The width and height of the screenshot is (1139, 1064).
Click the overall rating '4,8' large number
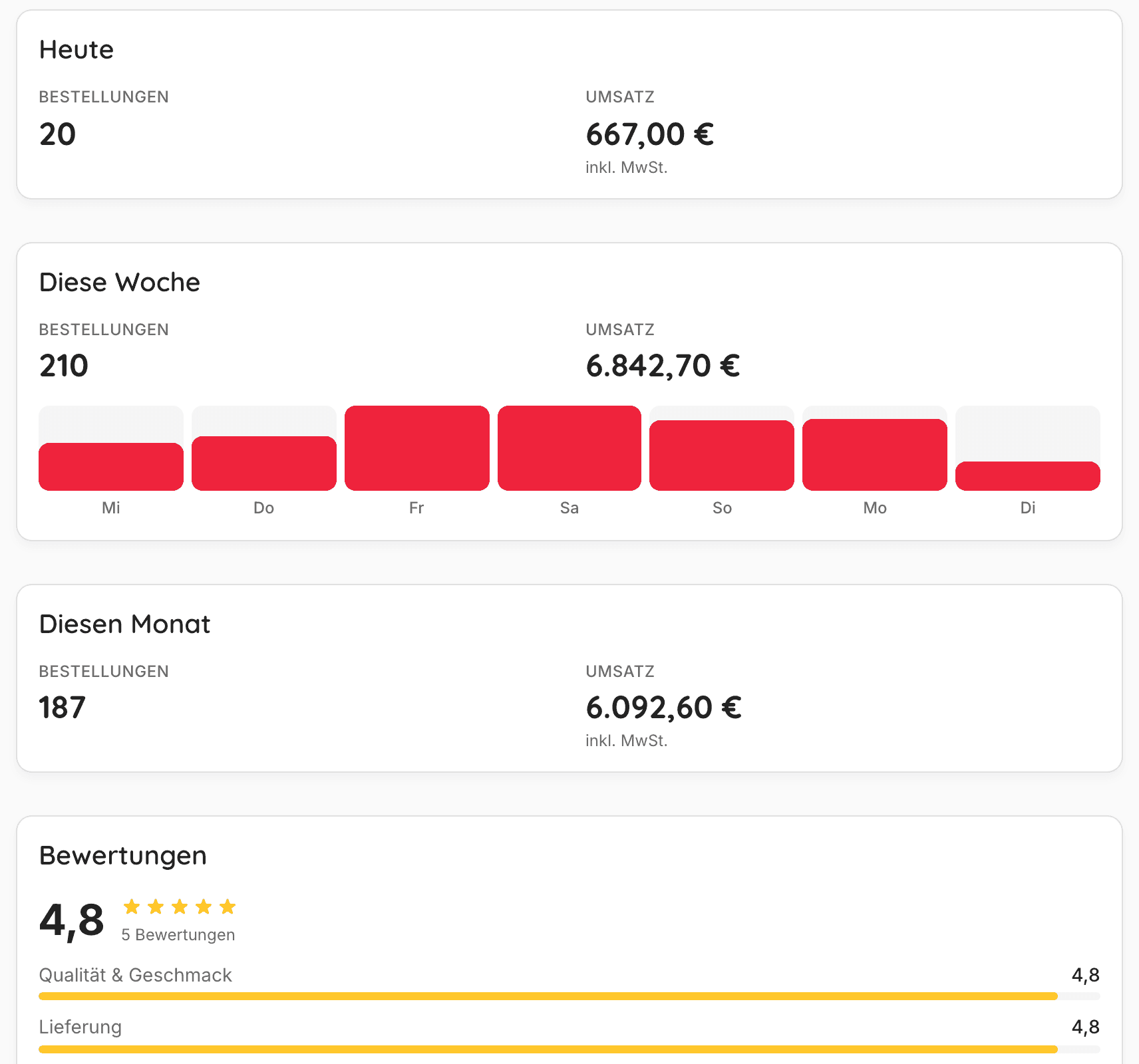(x=72, y=921)
